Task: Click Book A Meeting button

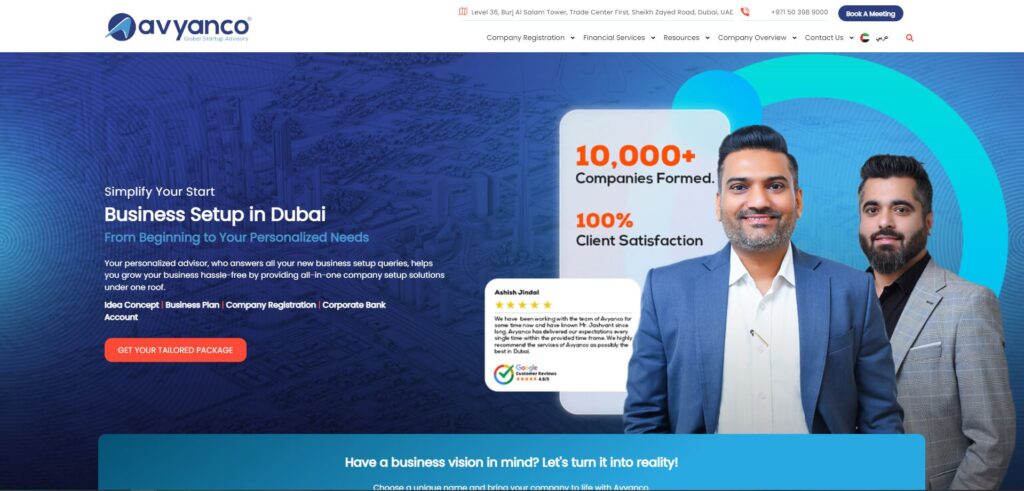Action: click(x=871, y=13)
